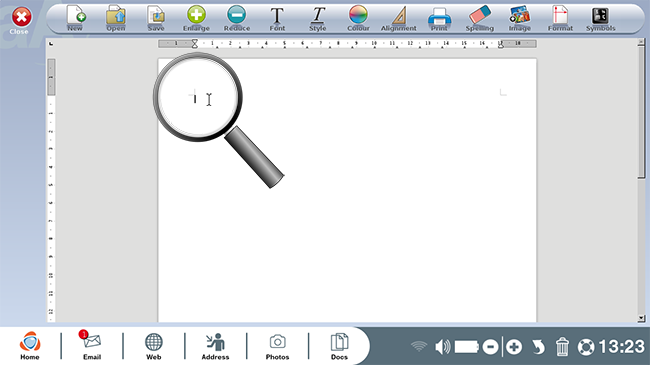Open the Style options

tap(318, 19)
